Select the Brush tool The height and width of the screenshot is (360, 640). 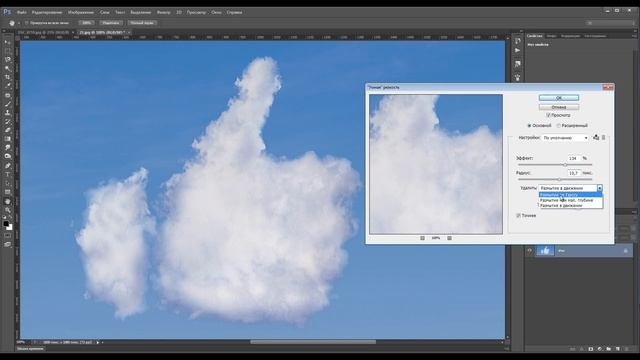[7, 104]
